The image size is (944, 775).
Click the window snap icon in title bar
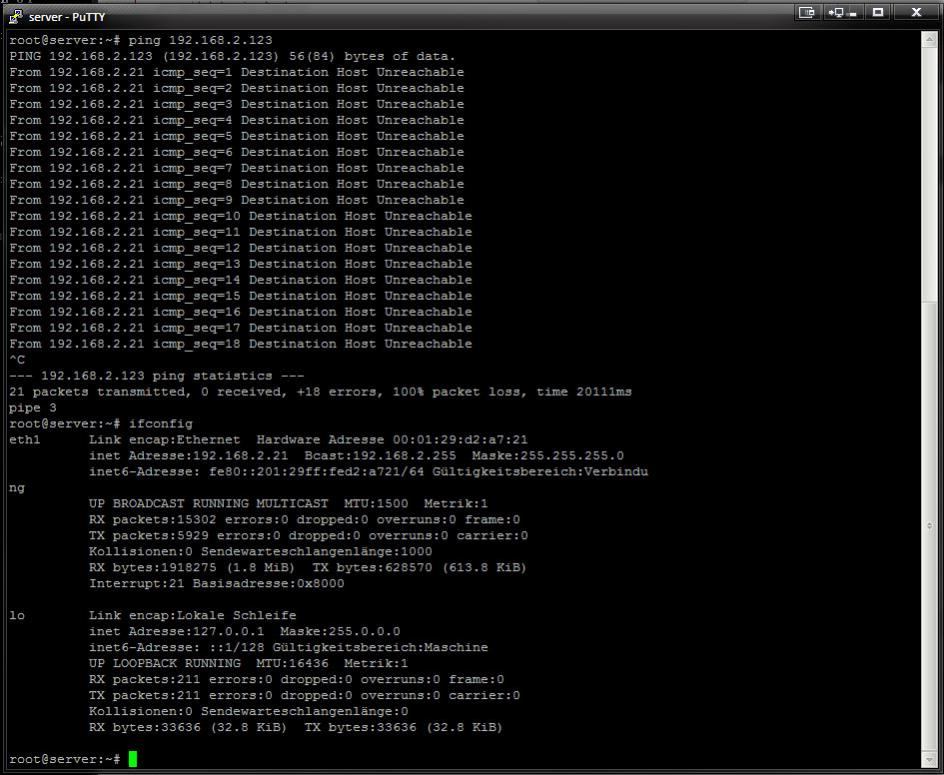pos(807,12)
